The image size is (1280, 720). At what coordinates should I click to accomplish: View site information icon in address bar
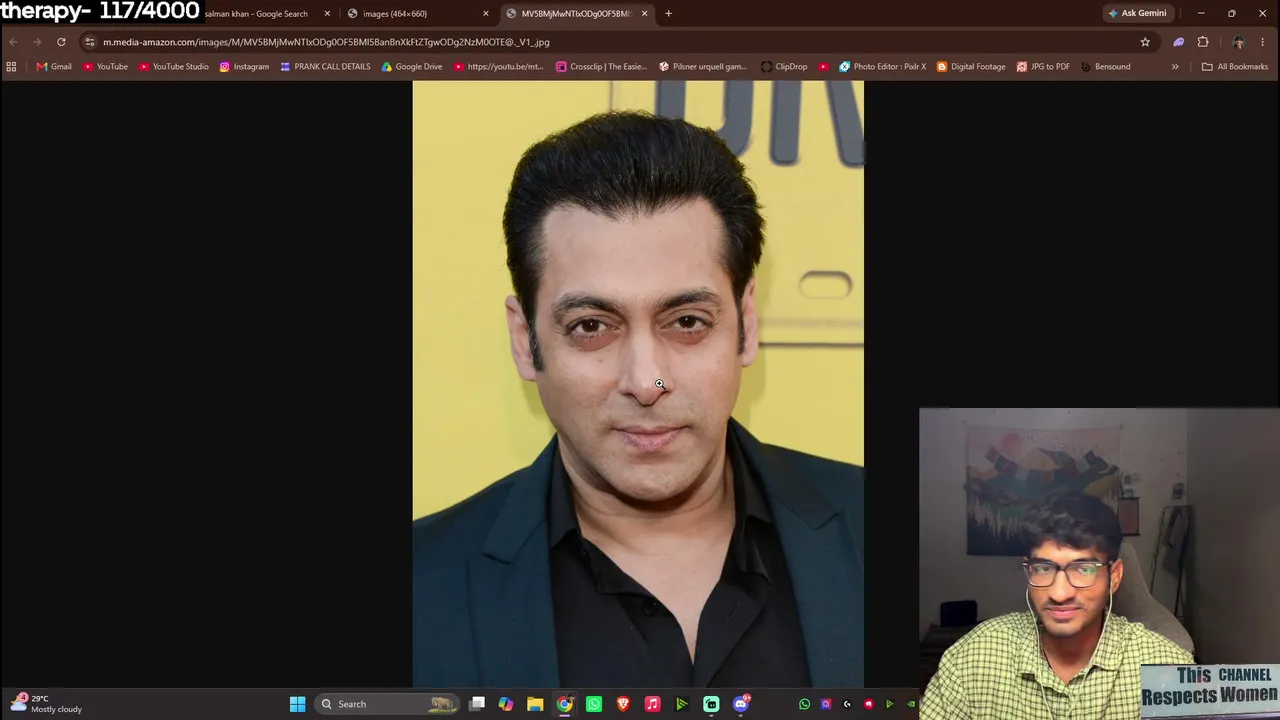point(90,42)
